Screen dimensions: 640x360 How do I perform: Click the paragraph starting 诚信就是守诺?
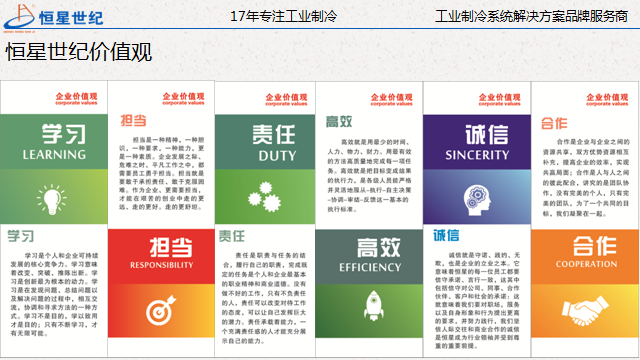[x=478, y=300]
